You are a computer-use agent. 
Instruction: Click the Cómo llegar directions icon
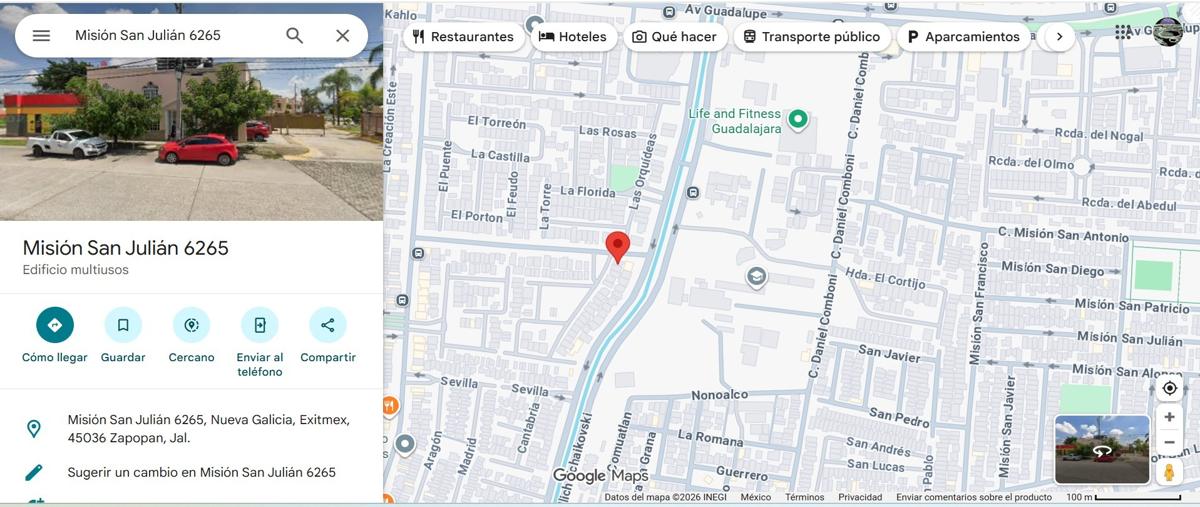click(55, 325)
